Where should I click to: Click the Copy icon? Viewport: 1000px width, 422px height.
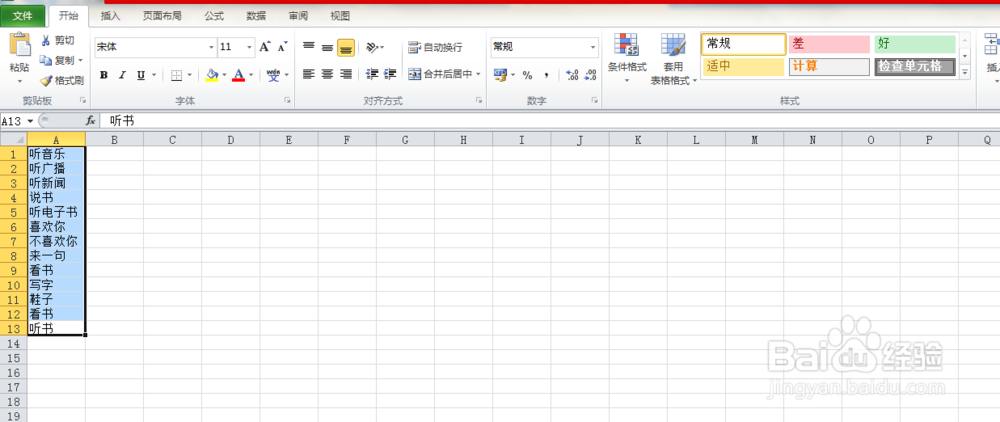pos(45,60)
